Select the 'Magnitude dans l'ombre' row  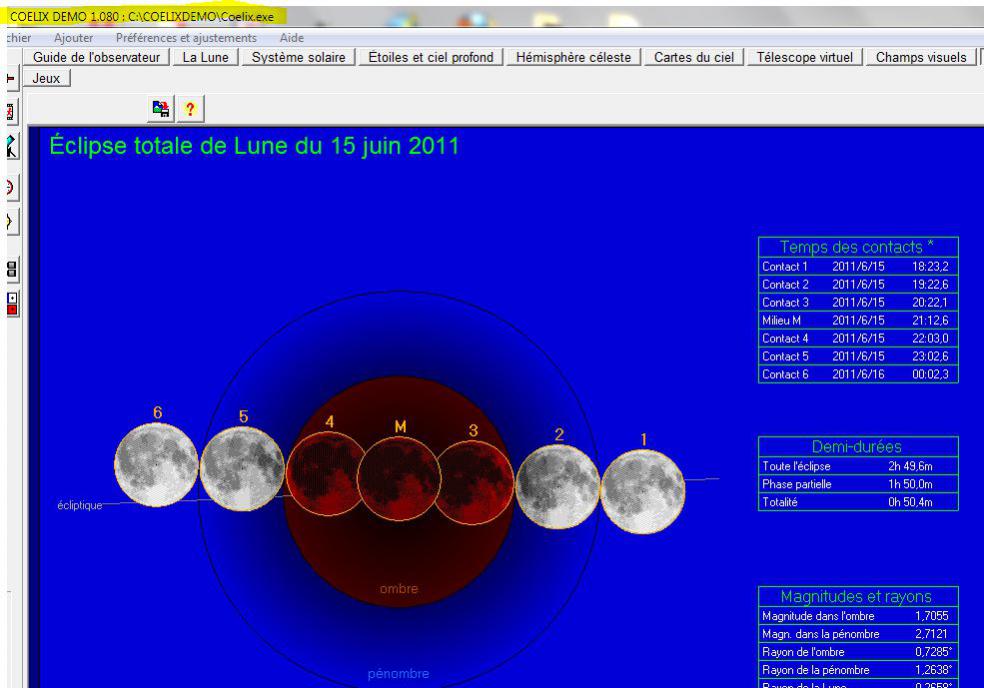858,616
